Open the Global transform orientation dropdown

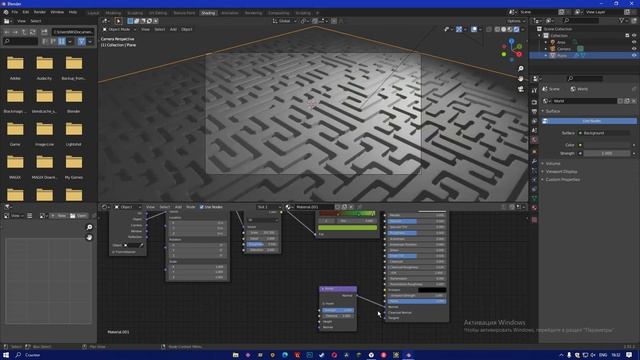point(284,21)
